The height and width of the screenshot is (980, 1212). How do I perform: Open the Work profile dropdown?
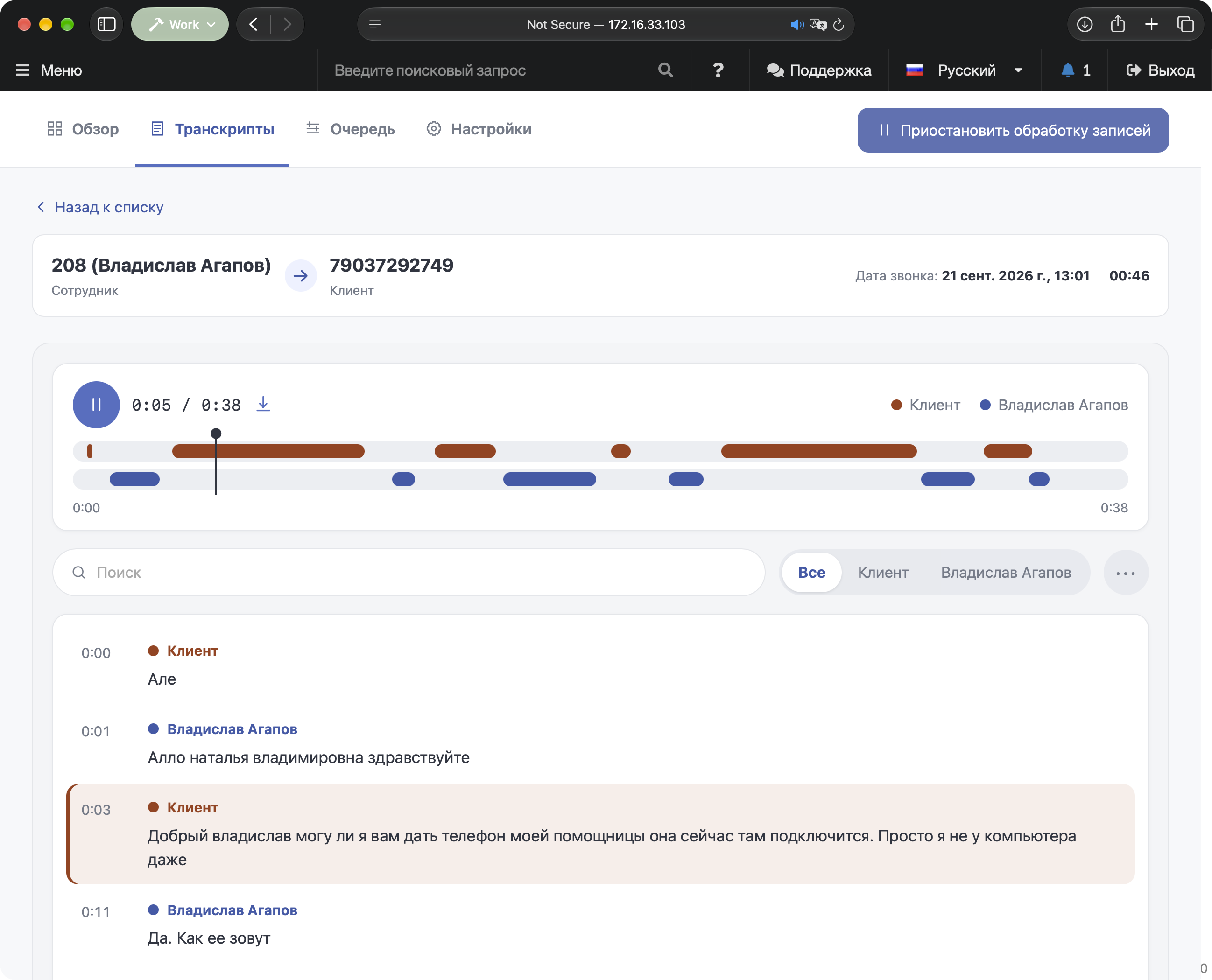click(181, 24)
